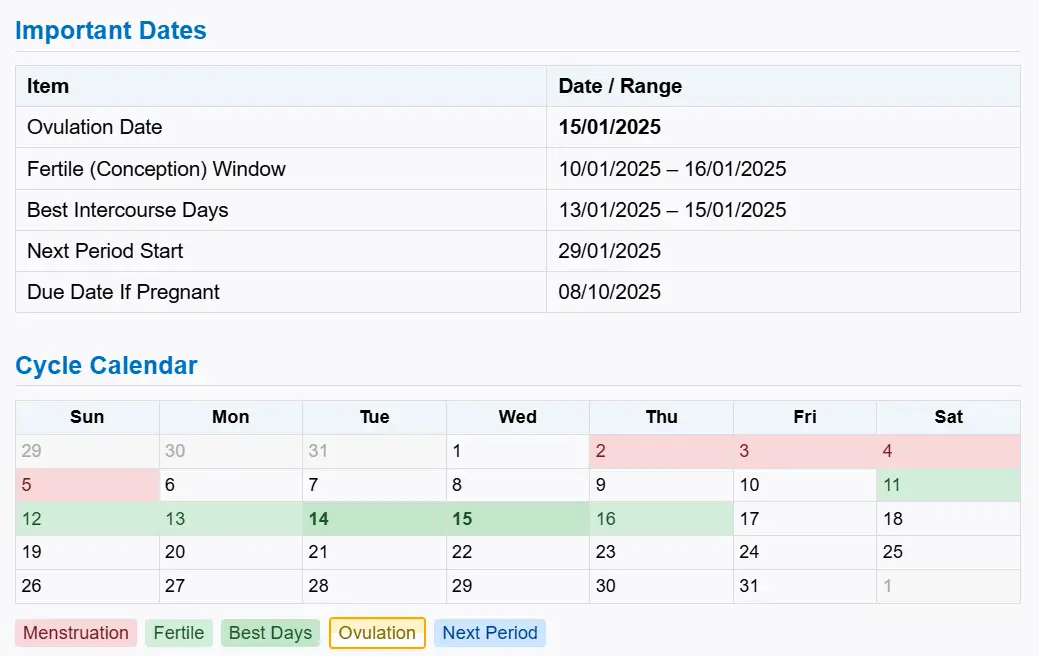This screenshot has height=656, width=1039.
Task: Click the due date 08/10/2025
Action: (x=610, y=292)
